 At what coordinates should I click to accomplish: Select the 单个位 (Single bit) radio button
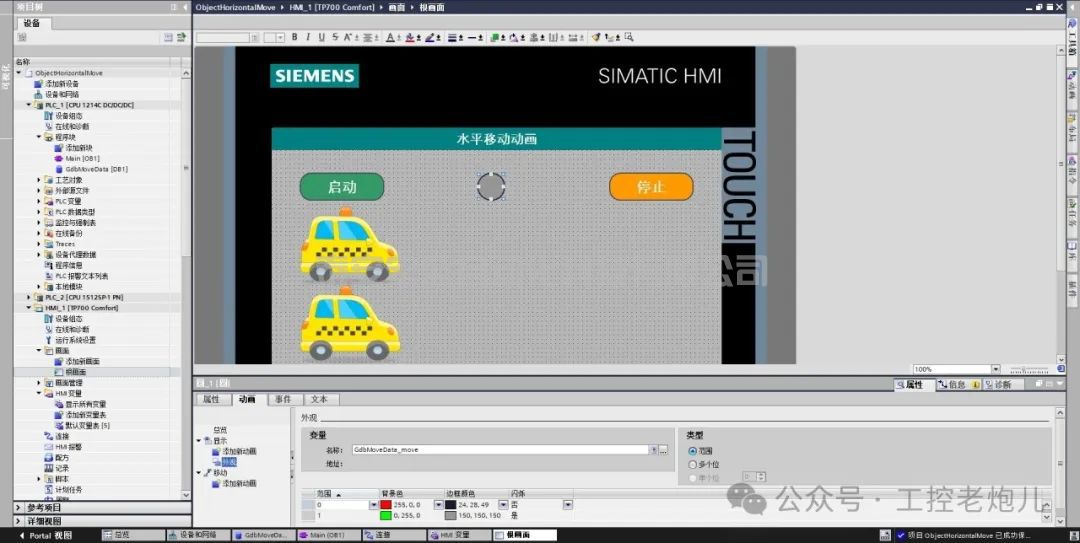pos(692,477)
